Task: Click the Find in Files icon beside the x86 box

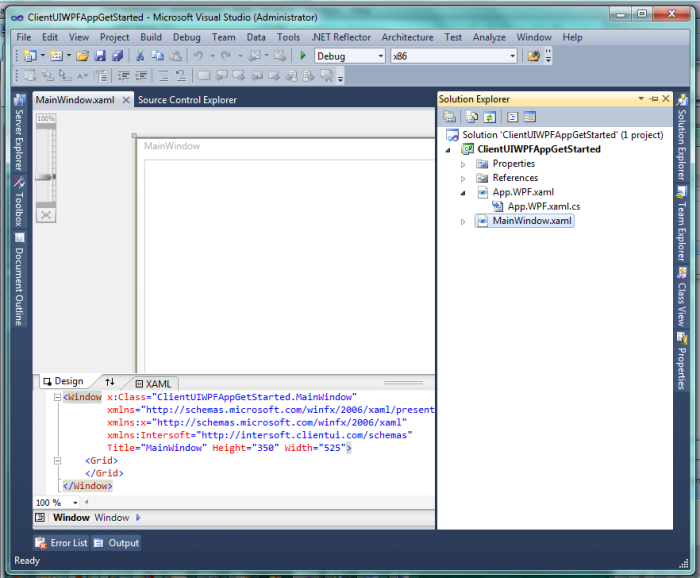Action: pyautogui.click(x=533, y=56)
